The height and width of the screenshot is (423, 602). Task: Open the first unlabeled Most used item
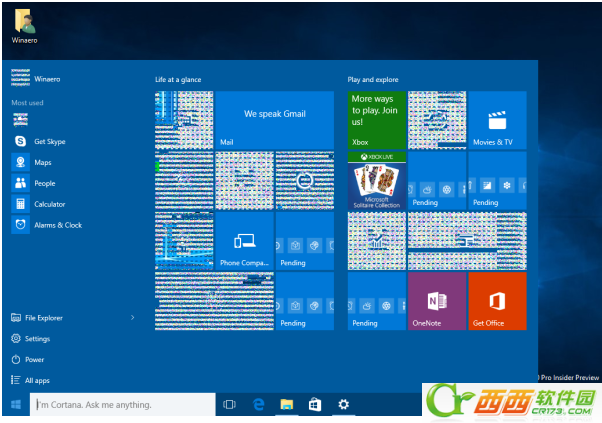click(x=20, y=120)
